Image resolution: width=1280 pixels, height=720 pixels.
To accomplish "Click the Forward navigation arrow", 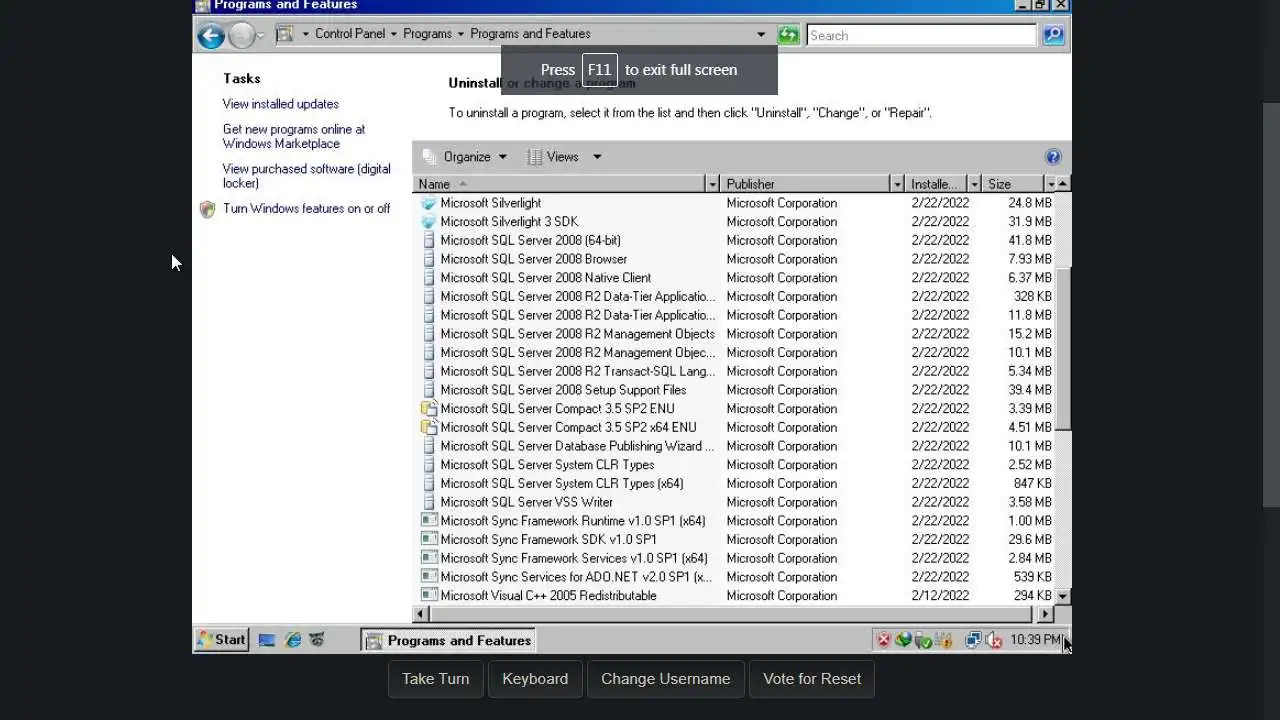I will [242, 36].
